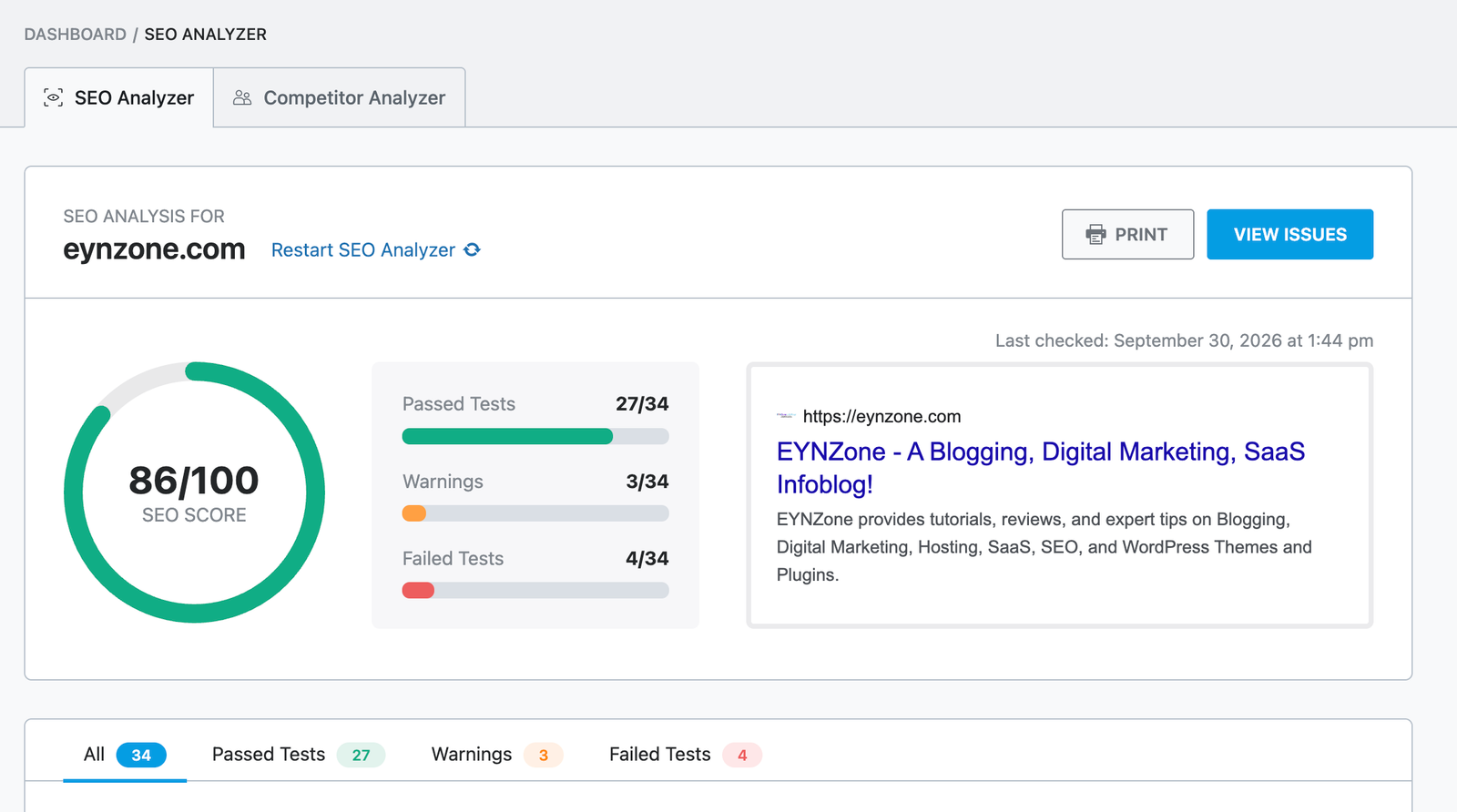Screen dimensions: 1457x812
Task: Show All tests filter tab
Action: tap(125, 755)
